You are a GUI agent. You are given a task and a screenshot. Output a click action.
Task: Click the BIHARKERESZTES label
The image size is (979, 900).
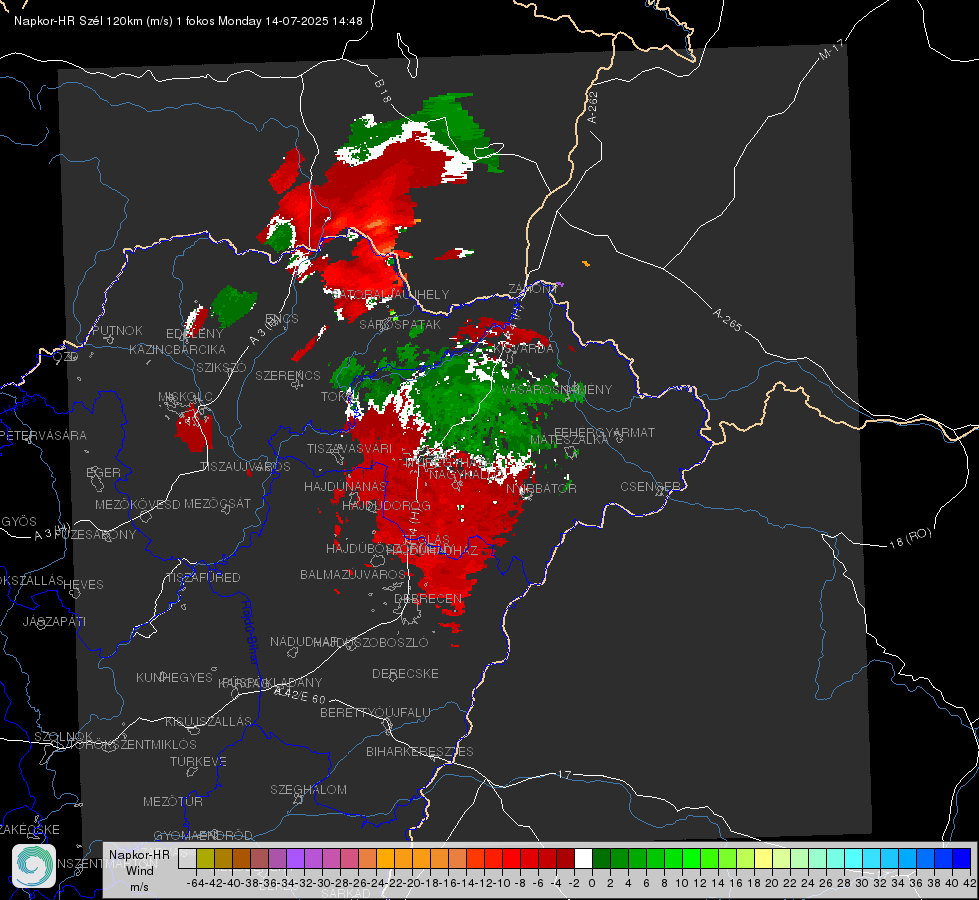420,751
